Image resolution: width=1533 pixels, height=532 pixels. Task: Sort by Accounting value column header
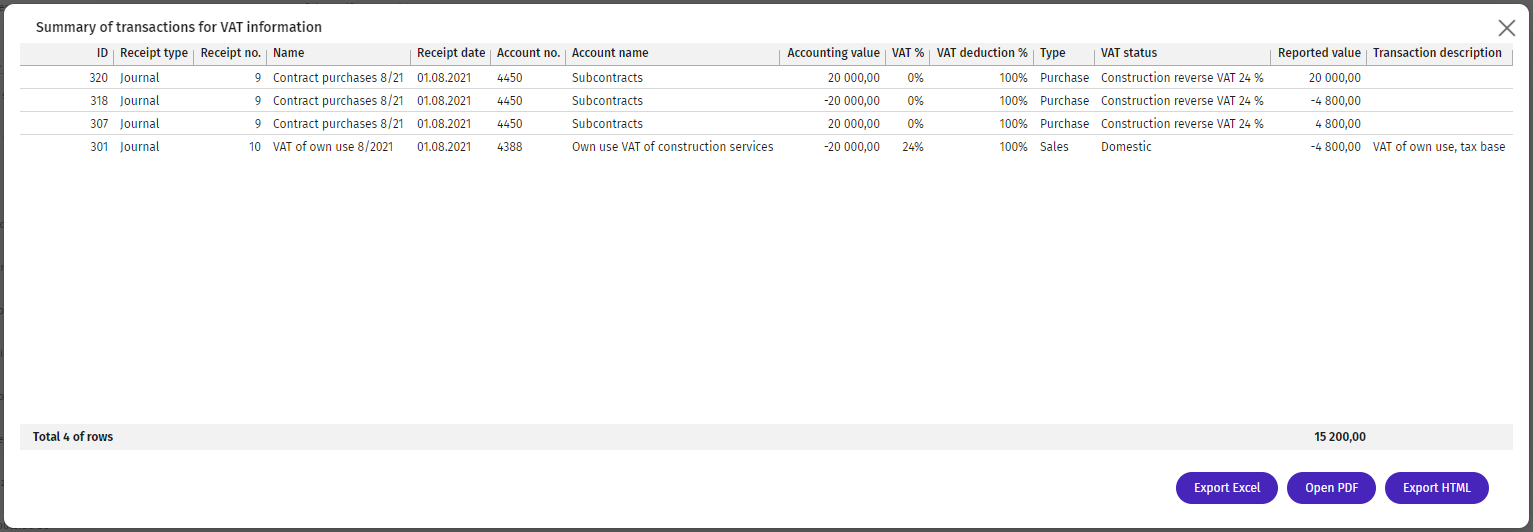pos(832,53)
